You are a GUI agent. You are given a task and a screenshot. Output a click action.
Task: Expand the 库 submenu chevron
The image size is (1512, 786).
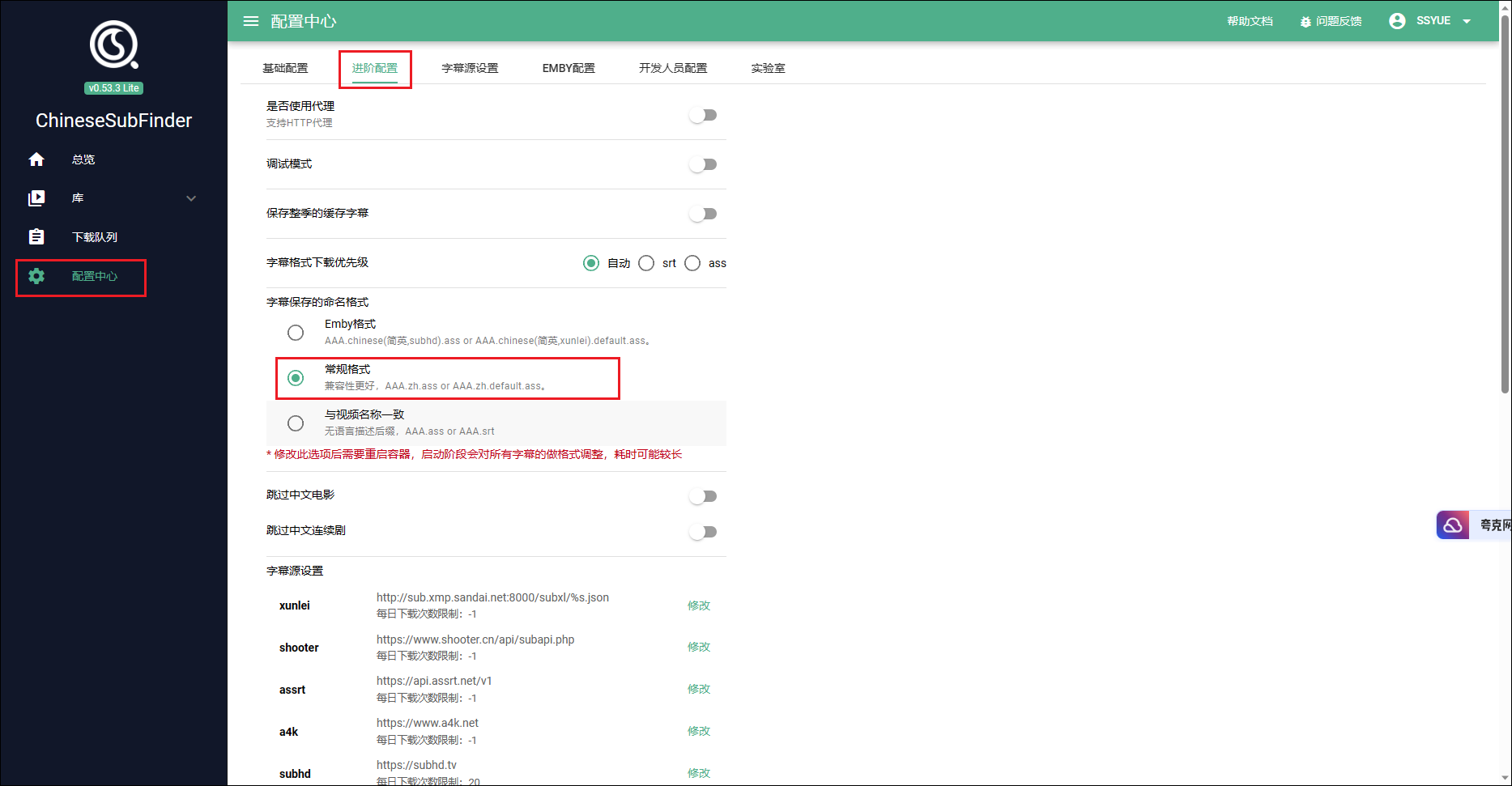point(191,198)
